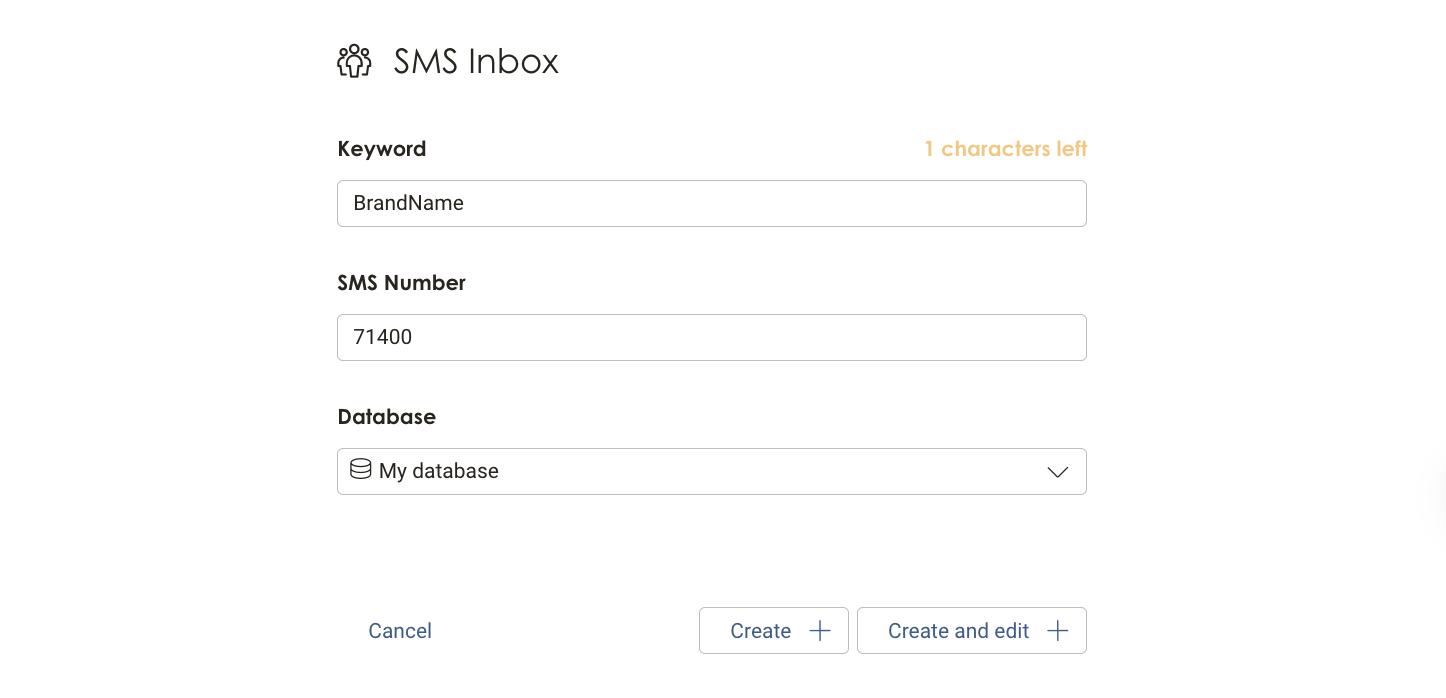Focus the Keyword input field
Viewport: 1446px width, 698px height.
pyautogui.click(x=712, y=203)
